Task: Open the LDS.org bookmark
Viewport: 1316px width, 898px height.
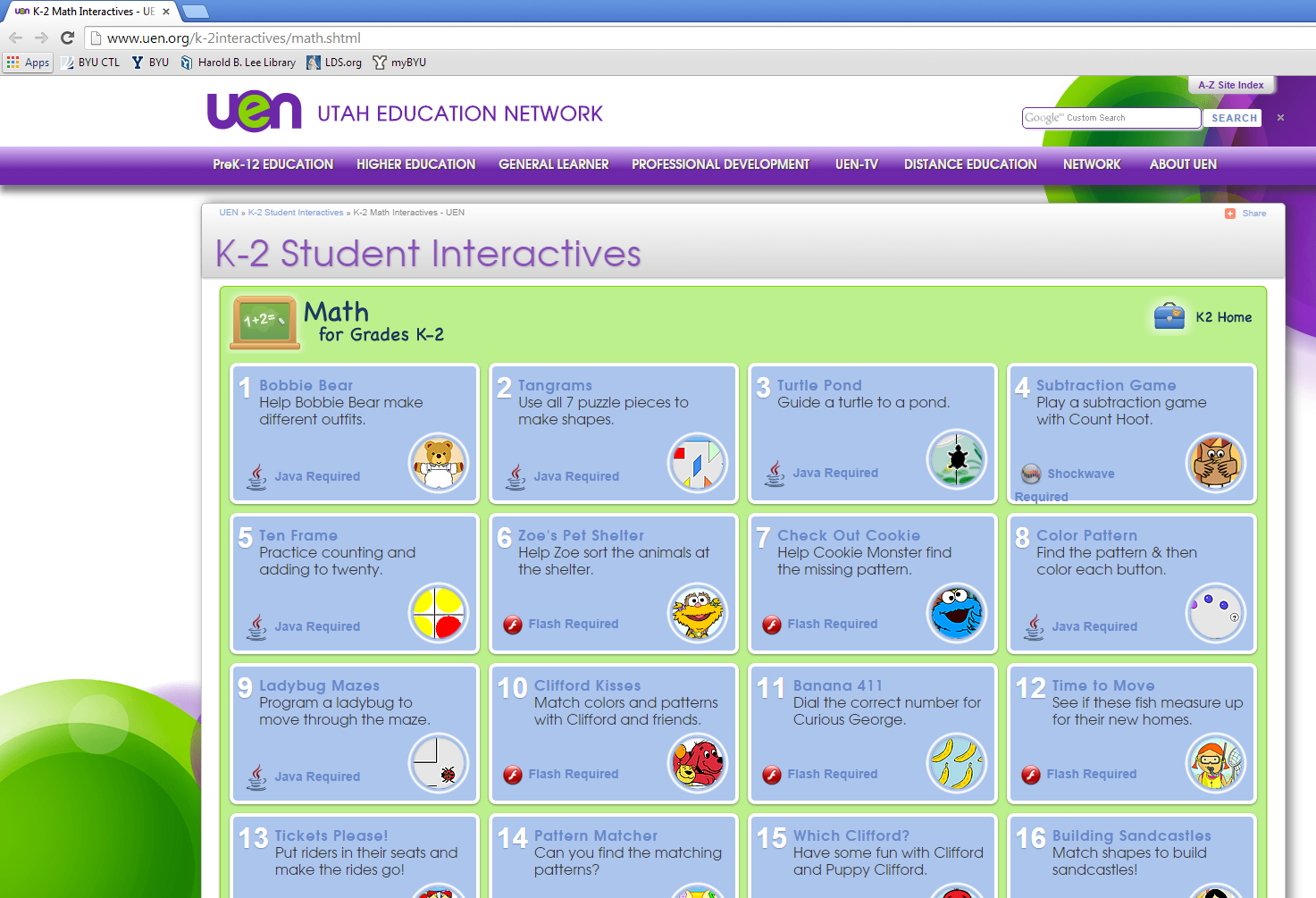Action: 334,63
